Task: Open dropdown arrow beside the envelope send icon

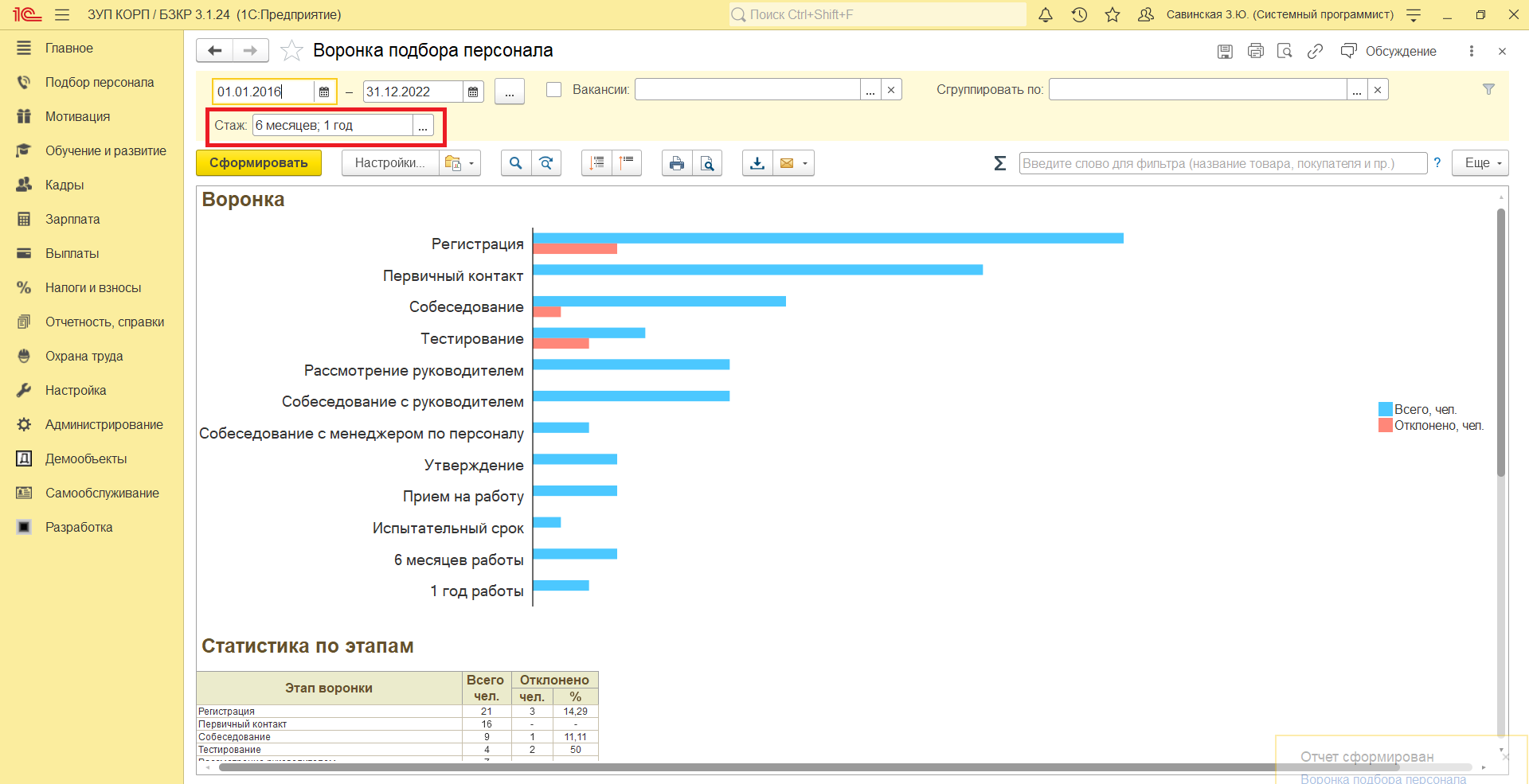Action: [805, 163]
